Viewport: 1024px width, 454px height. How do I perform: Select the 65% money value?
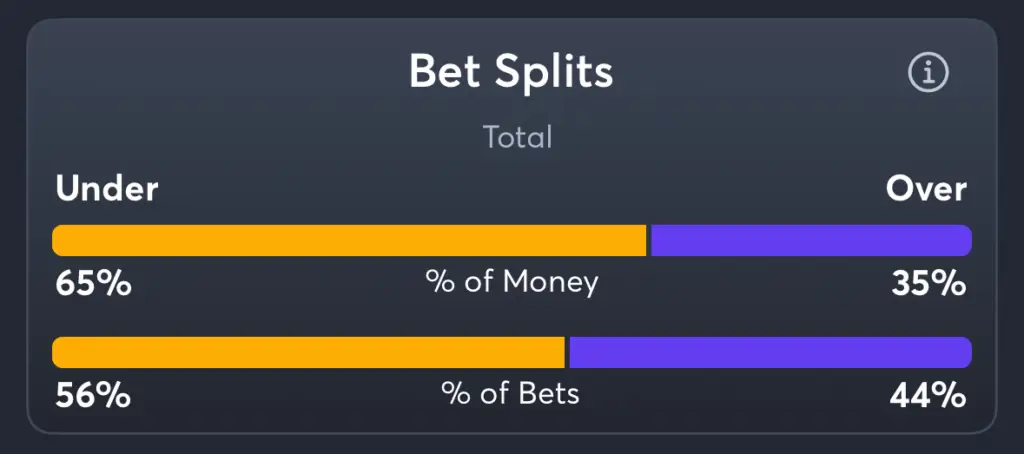[93, 284]
